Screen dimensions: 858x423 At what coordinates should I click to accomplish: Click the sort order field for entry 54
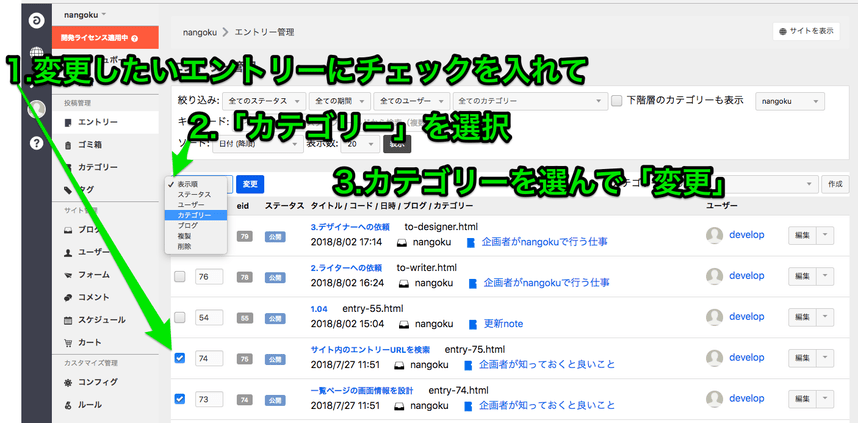(207, 317)
